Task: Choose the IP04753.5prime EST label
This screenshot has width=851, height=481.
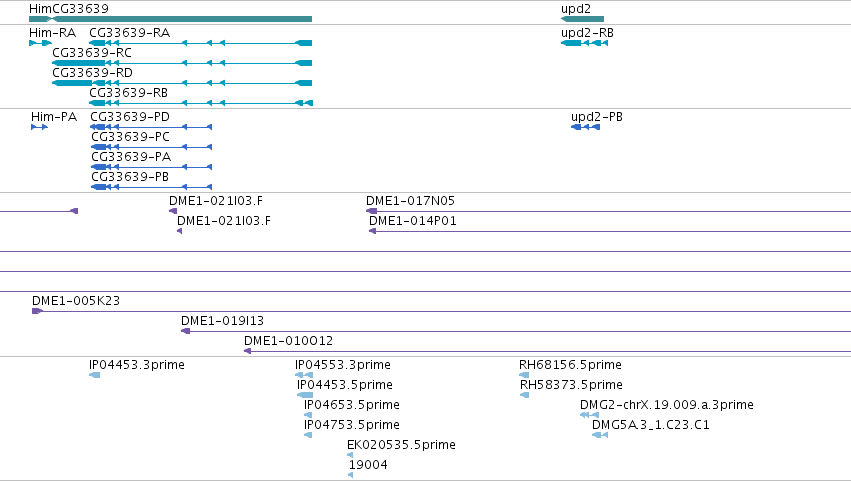Action: coord(352,425)
